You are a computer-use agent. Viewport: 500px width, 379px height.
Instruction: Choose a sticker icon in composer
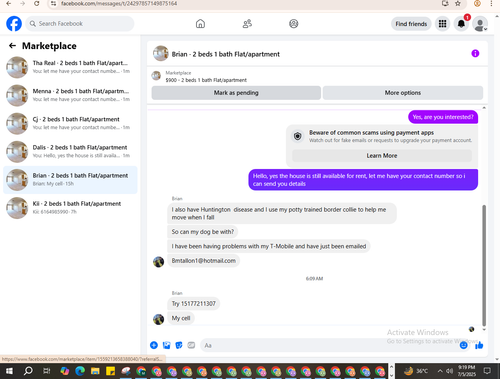pyautogui.click(x=179, y=345)
